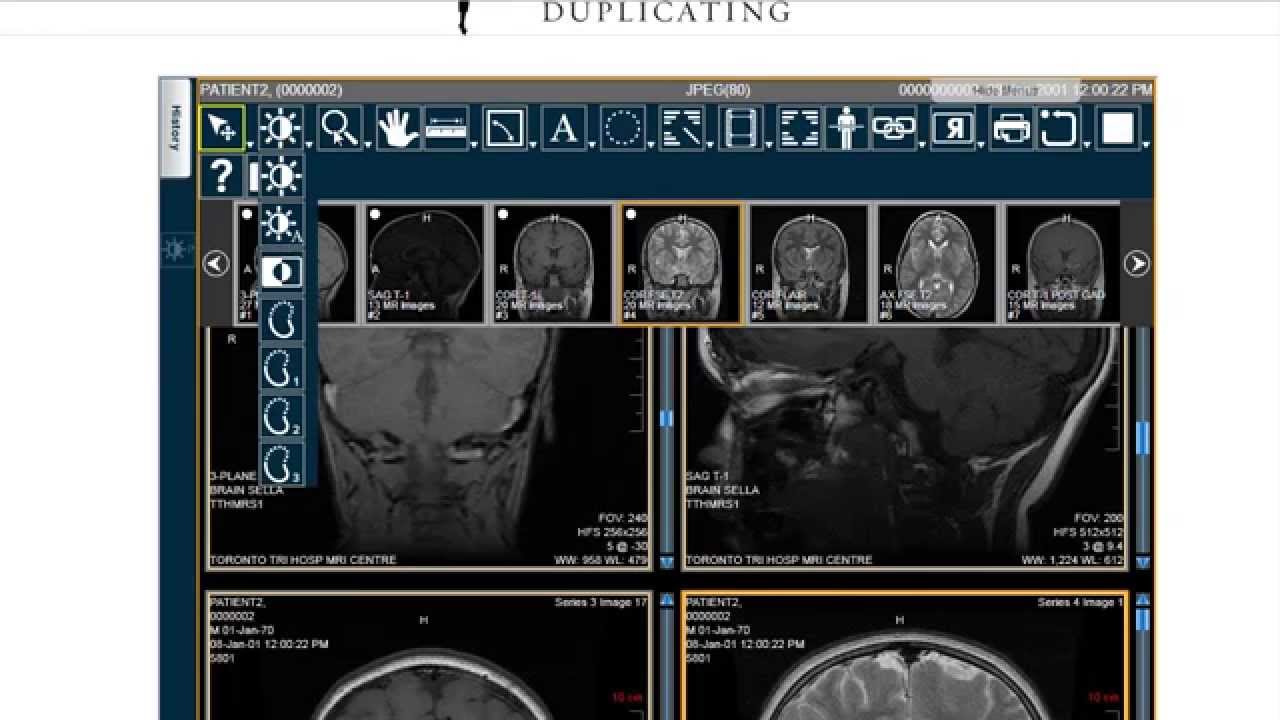This screenshot has height=720, width=1280.
Task: Open the History side tab
Action: (175, 128)
